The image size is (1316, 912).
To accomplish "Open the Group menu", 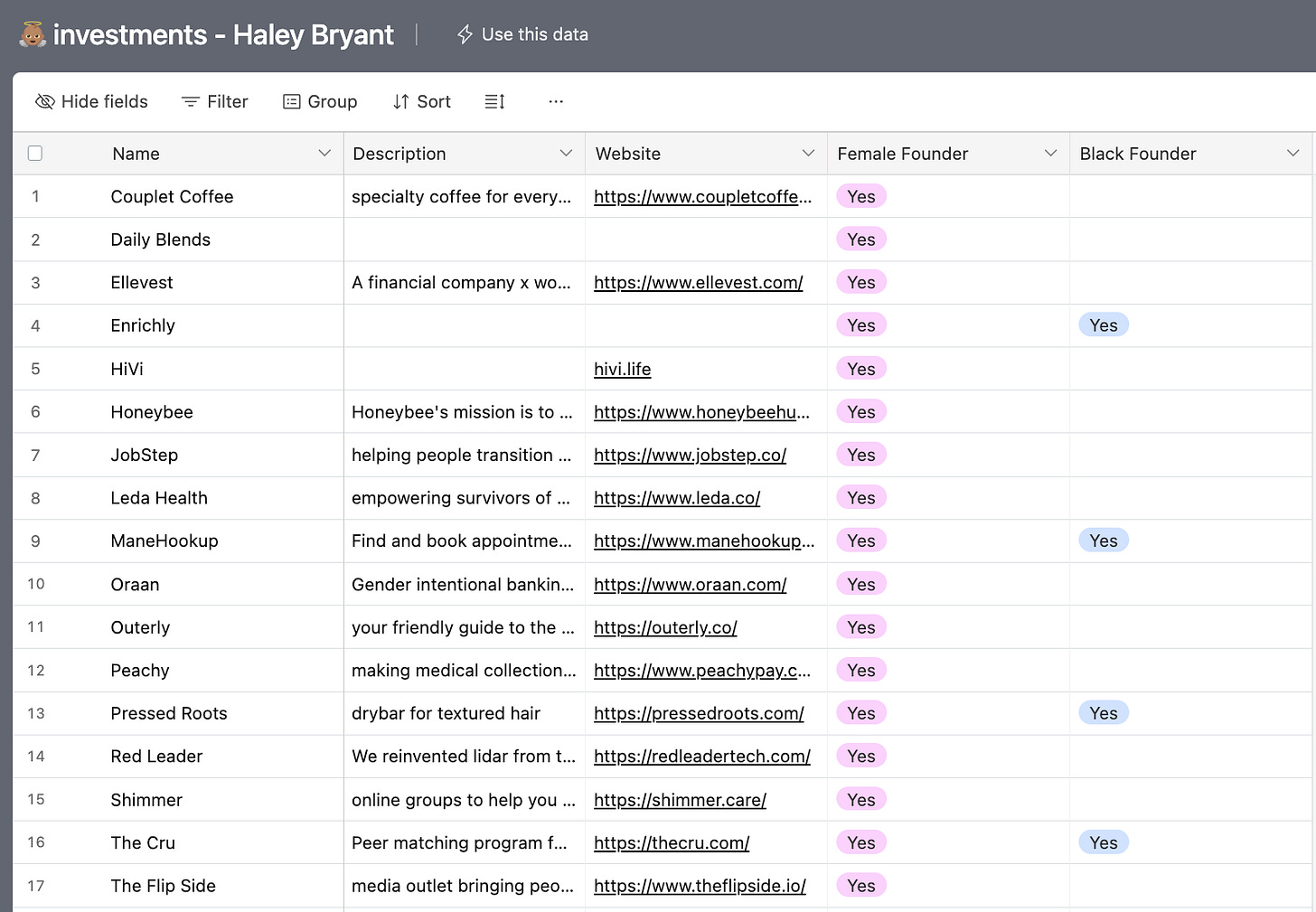I will coord(320,101).
